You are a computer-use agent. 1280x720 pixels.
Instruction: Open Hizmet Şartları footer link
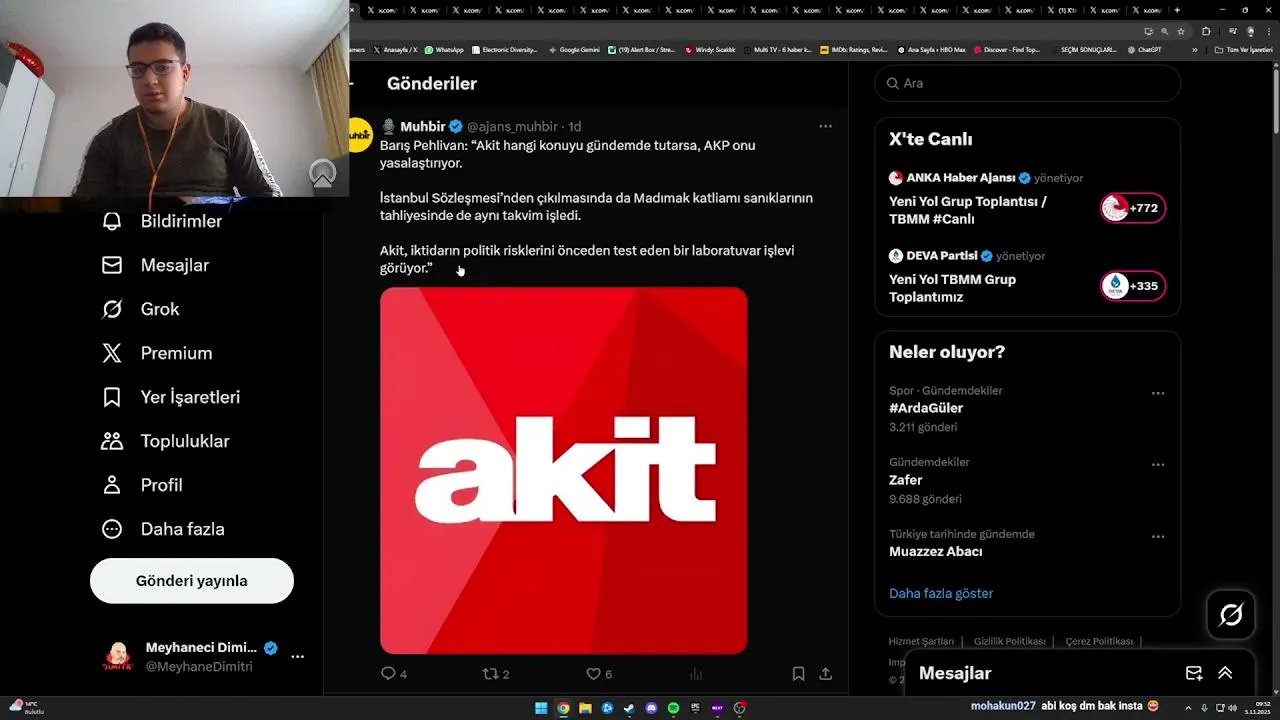click(921, 641)
